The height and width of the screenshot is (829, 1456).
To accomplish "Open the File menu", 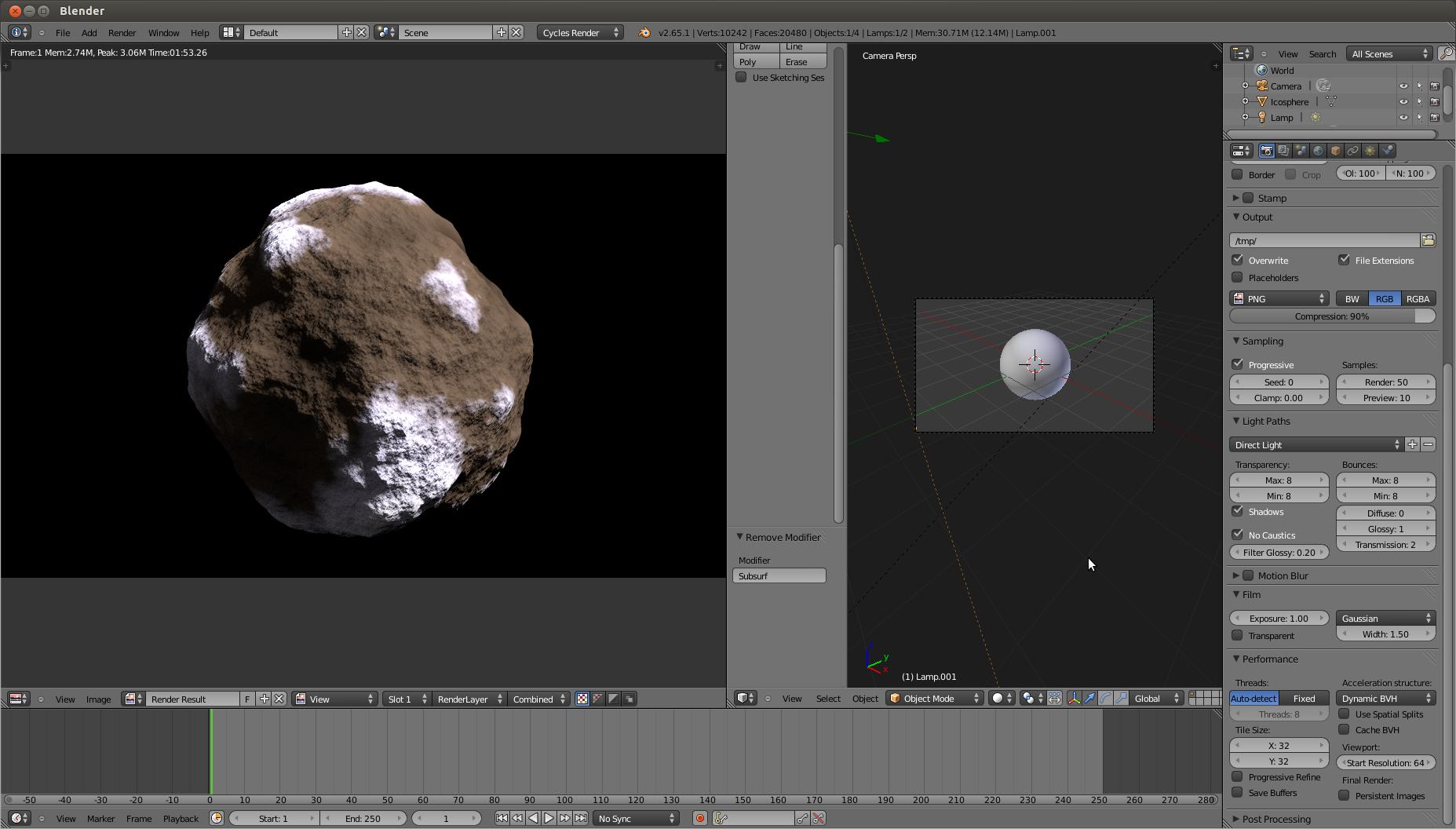I will click(x=63, y=32).
